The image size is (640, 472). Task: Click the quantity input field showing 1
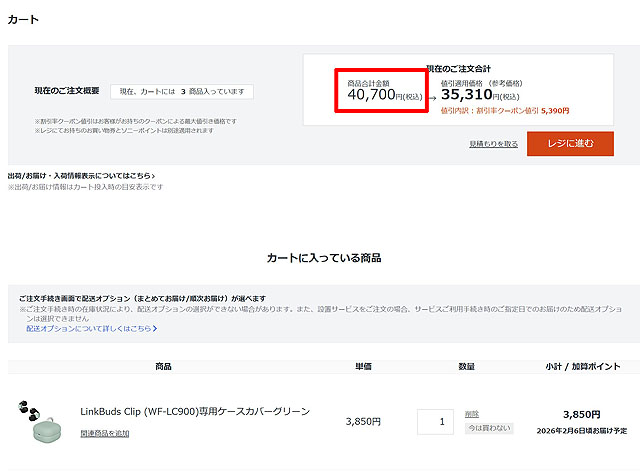click(x=435, y=421)
